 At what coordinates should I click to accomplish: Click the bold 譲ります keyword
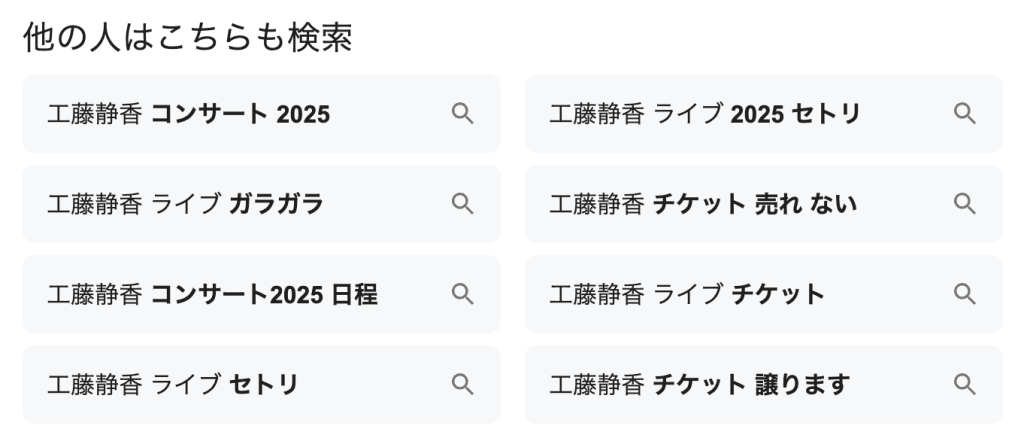pos(803,384)
